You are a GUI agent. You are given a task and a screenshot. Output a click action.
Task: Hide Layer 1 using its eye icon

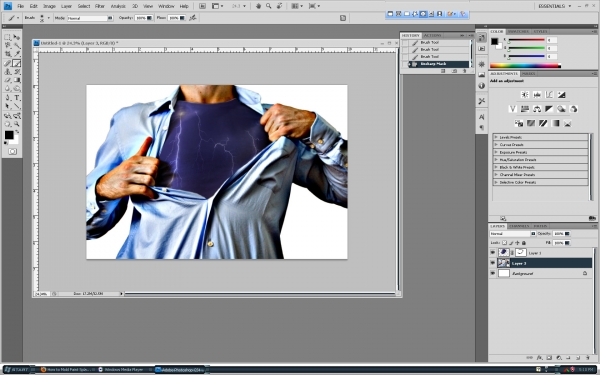pyautogui.click(x=492, y=253)
